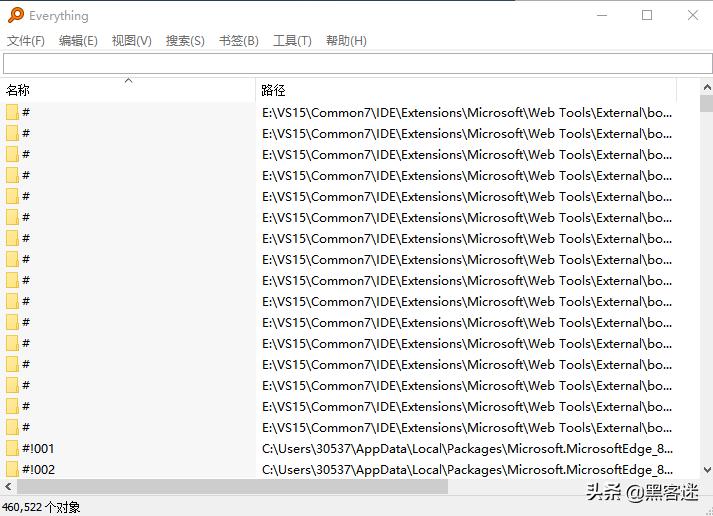Viewport: 713px width, 516px height.
Task: Open the 帮助(H) menu
Action: [346, 41]
